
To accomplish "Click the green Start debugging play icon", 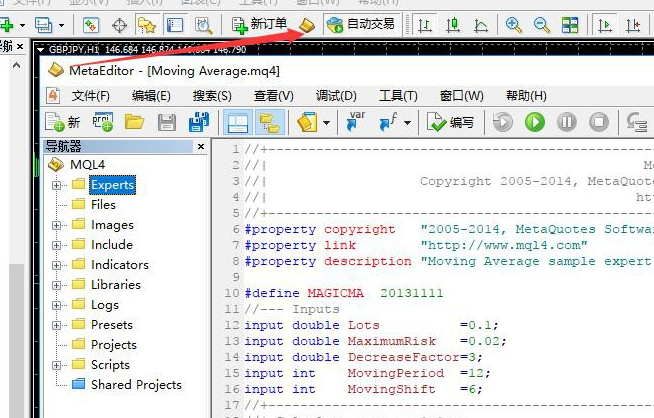I will pos(535,122).
